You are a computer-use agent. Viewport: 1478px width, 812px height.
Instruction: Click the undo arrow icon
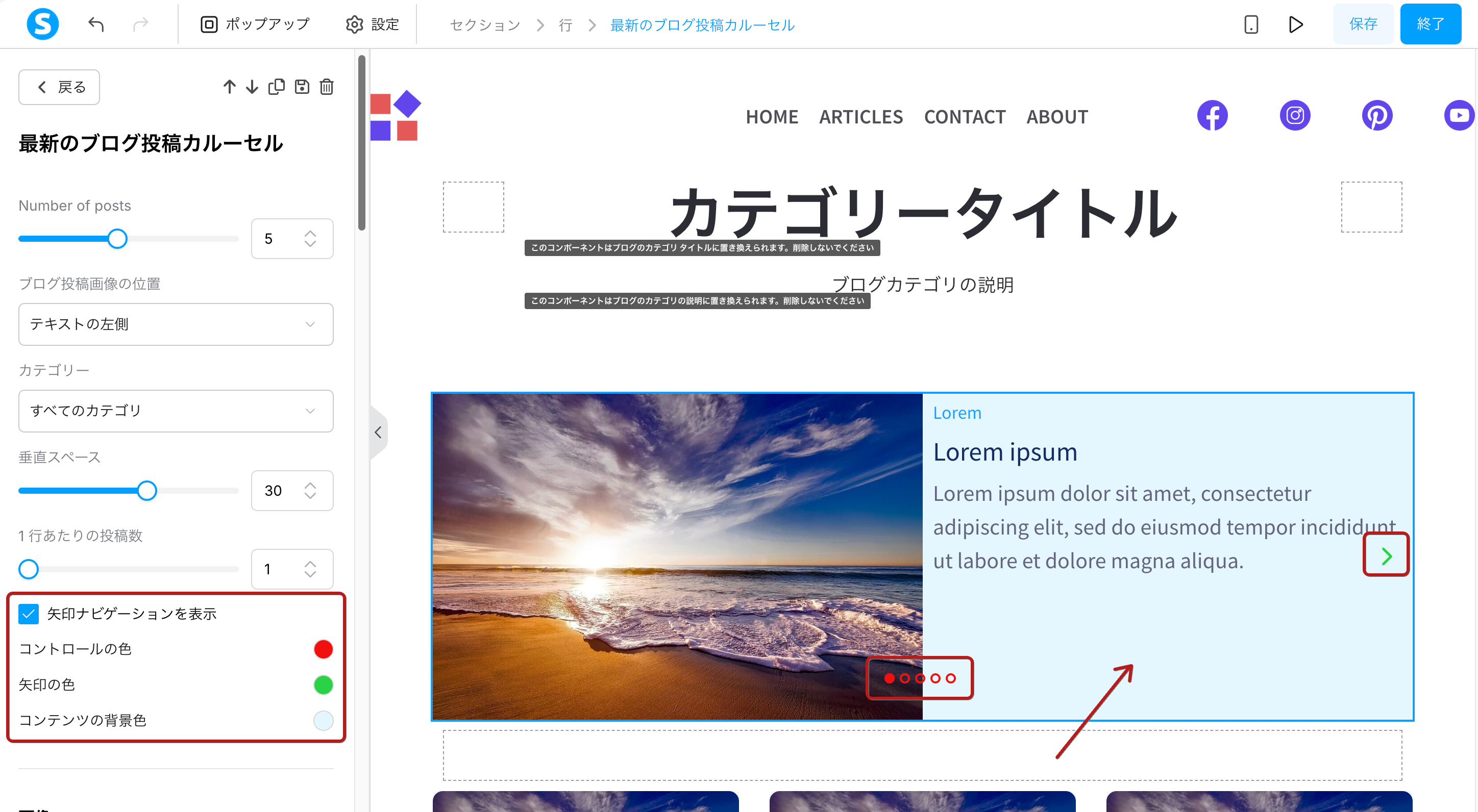[x=96, y=24]
